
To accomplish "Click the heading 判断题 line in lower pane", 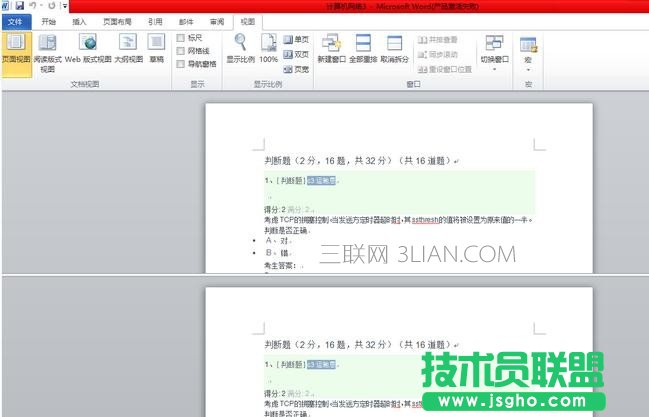I will [x=361, y=345].
